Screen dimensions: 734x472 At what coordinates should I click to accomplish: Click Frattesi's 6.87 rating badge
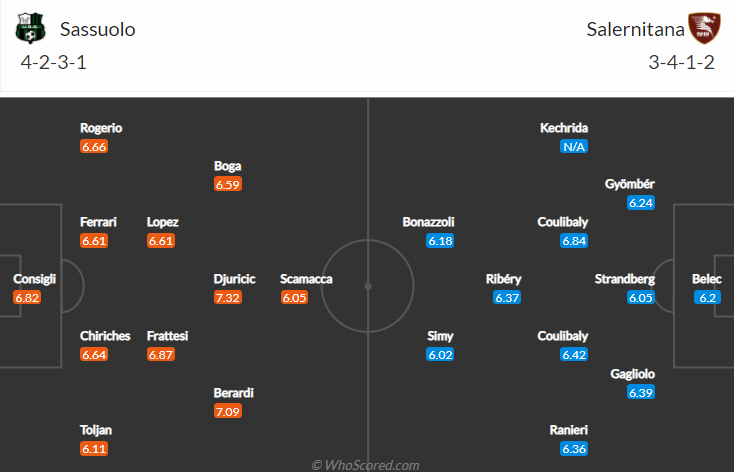click(x=161, y=354)
